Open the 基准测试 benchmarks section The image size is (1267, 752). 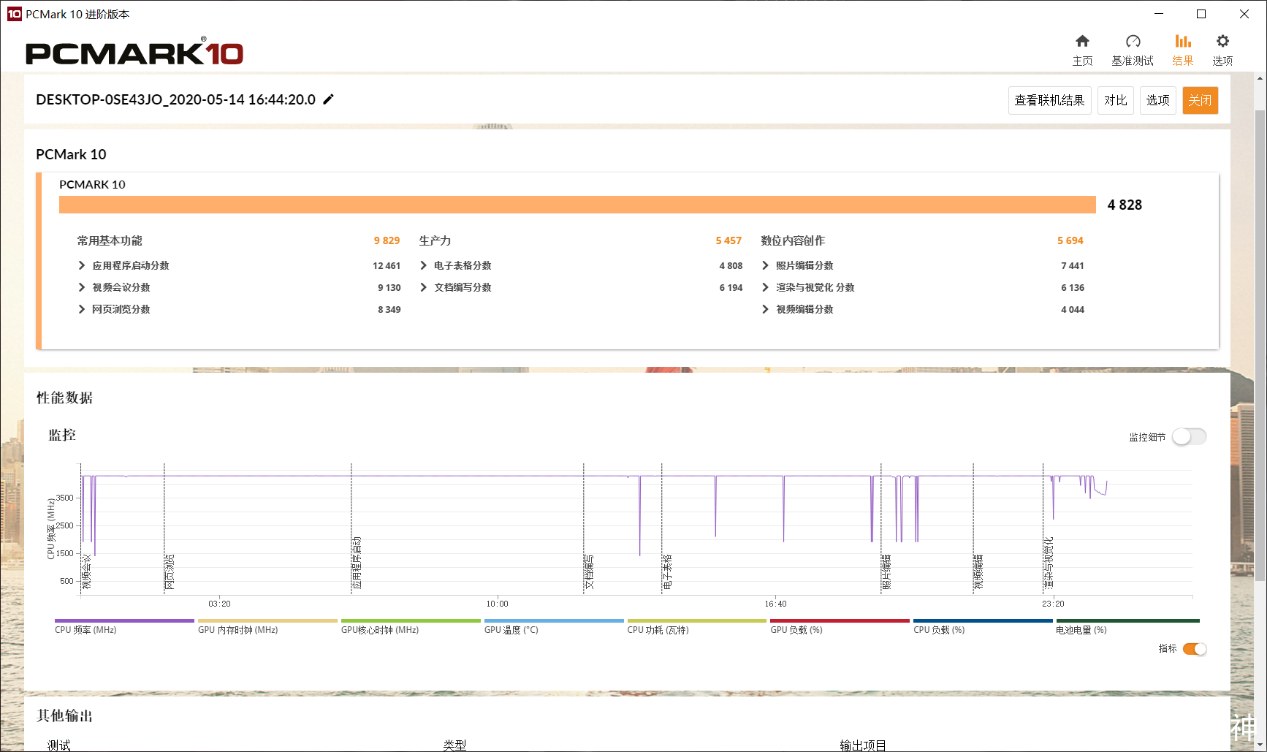(1132, 50)
